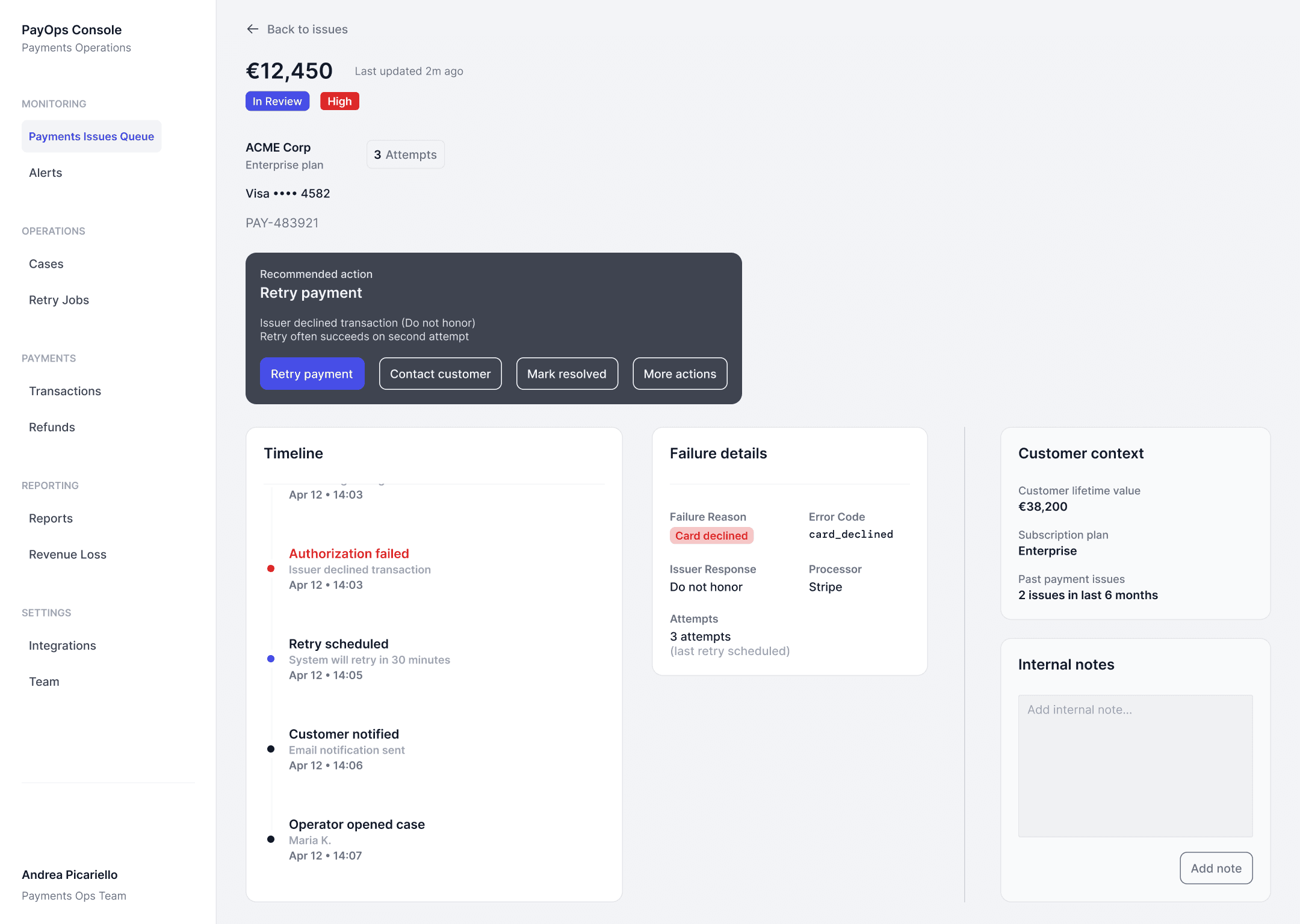Open Retry Jobs from sidebar

pos(59,300)
